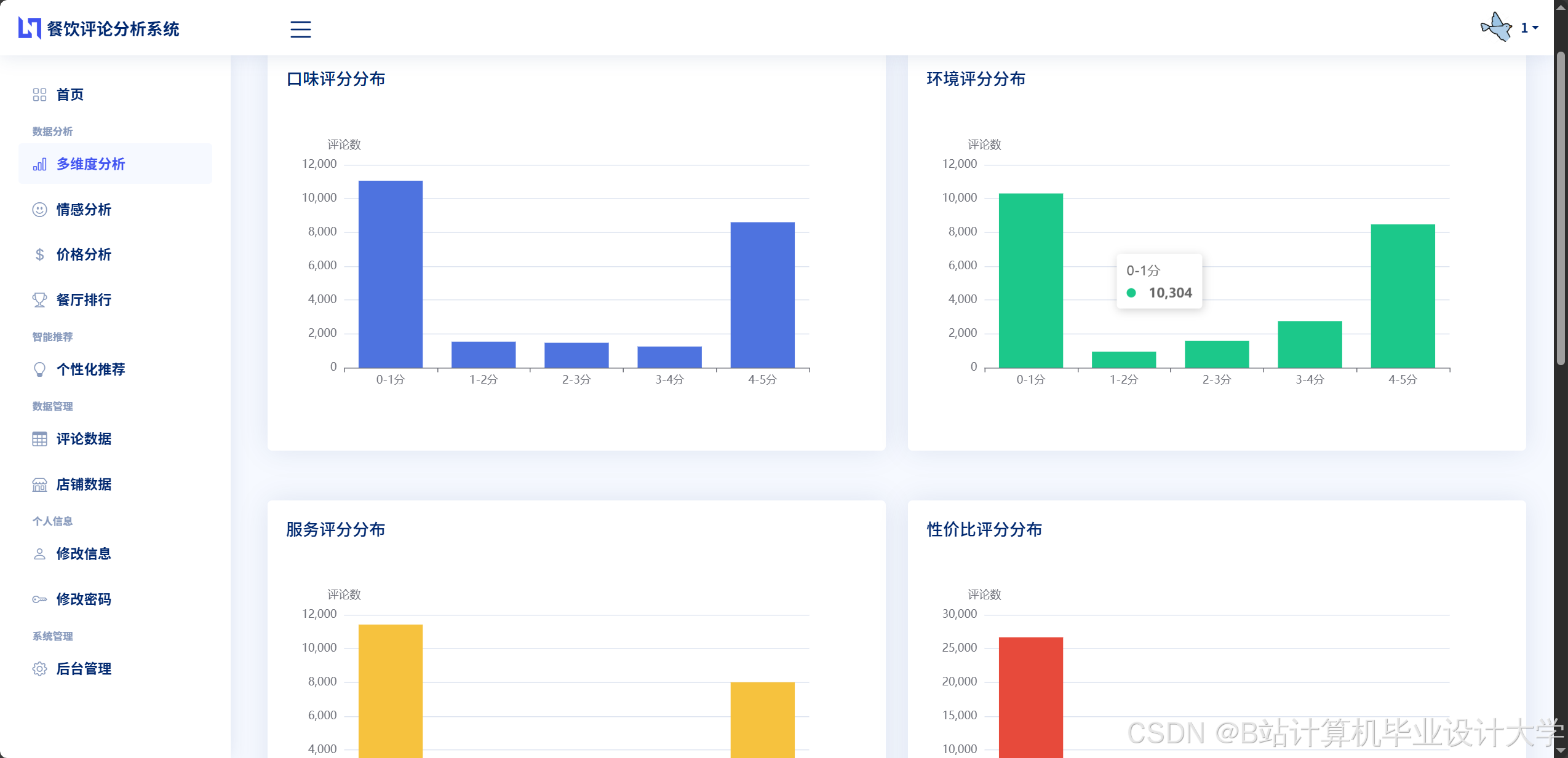The height and width of the screenshot is (758, 1568).
Task: Click the dollar sign 价格分析 icon
Action: coord(39,255)
